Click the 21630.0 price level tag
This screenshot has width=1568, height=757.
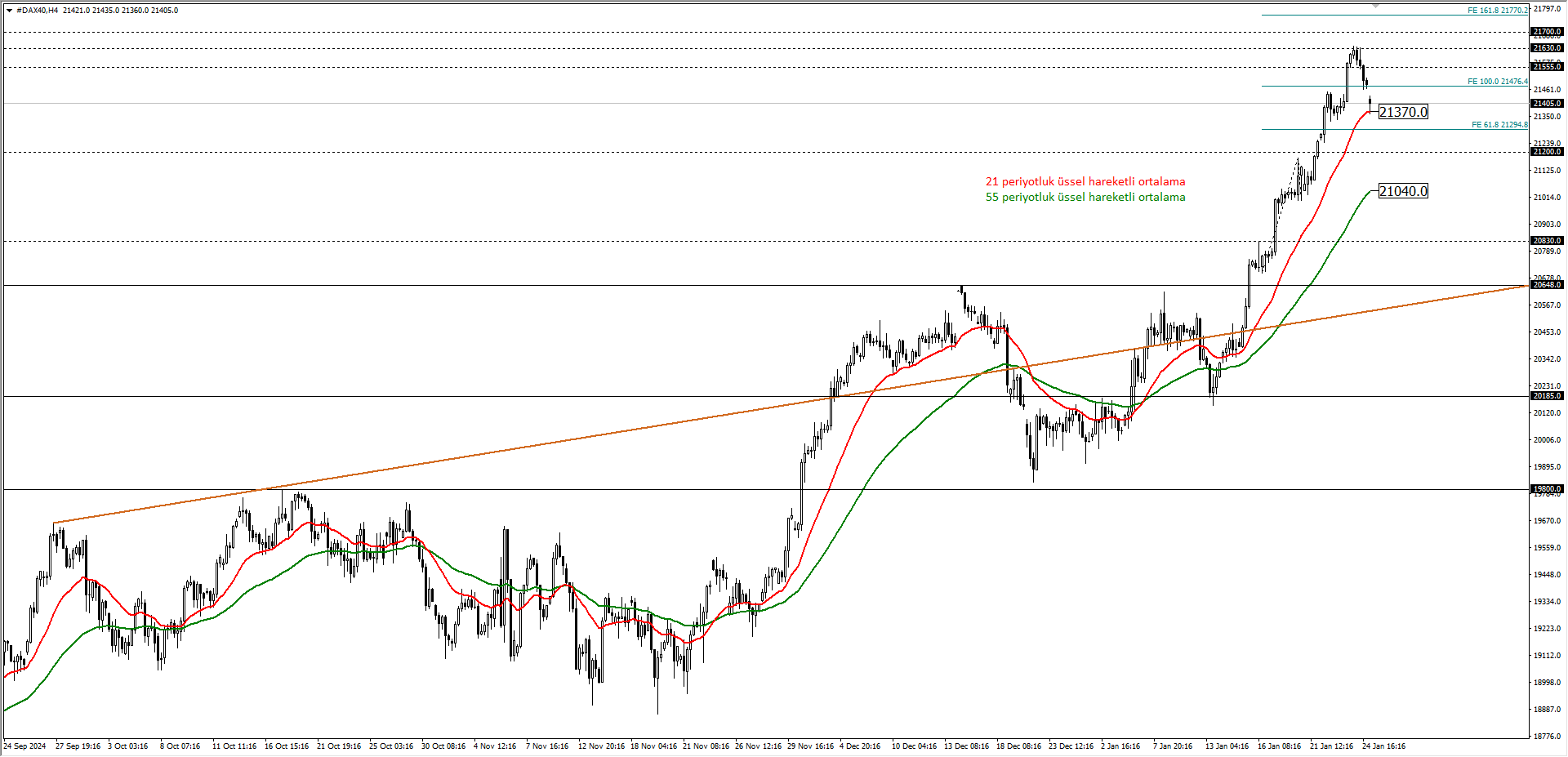pyautogui.click(x=1547, y=48)
